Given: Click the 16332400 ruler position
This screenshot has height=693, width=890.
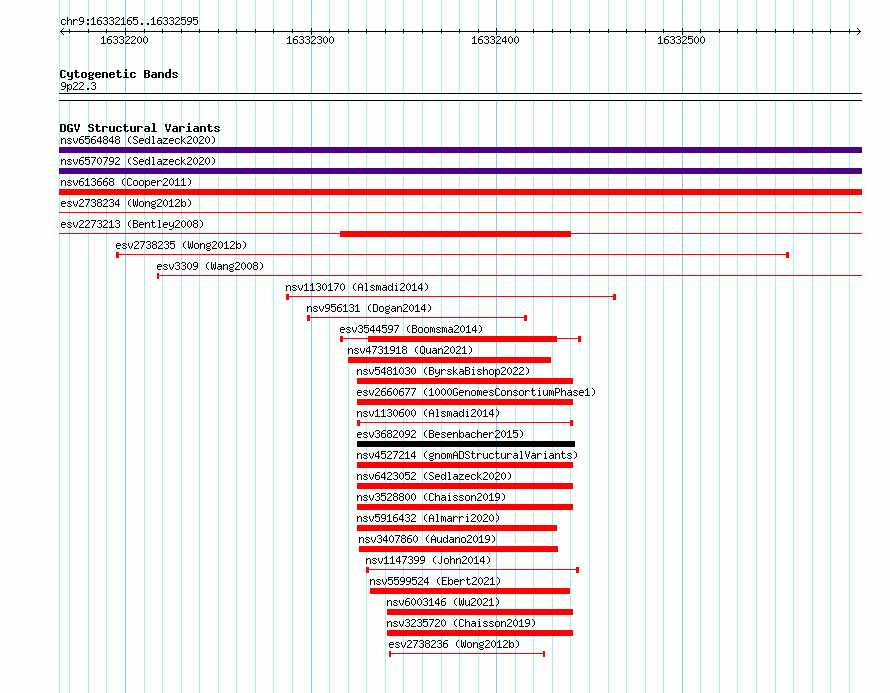Looking at the screenshot, I should pos(496,40).
